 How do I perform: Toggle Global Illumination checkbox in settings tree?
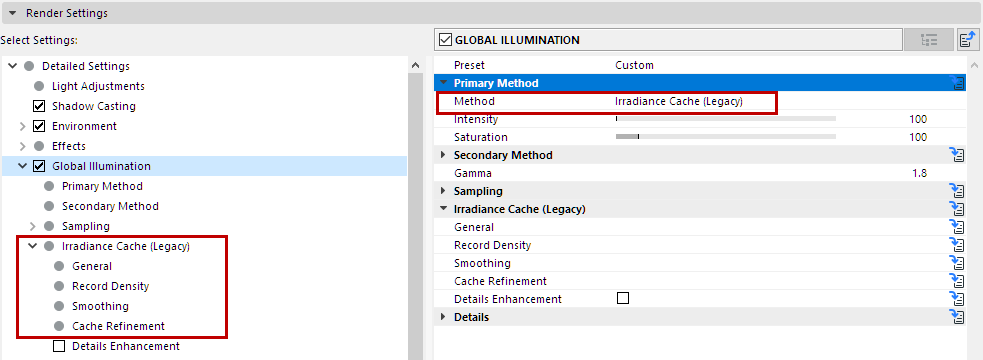[39, 166]
